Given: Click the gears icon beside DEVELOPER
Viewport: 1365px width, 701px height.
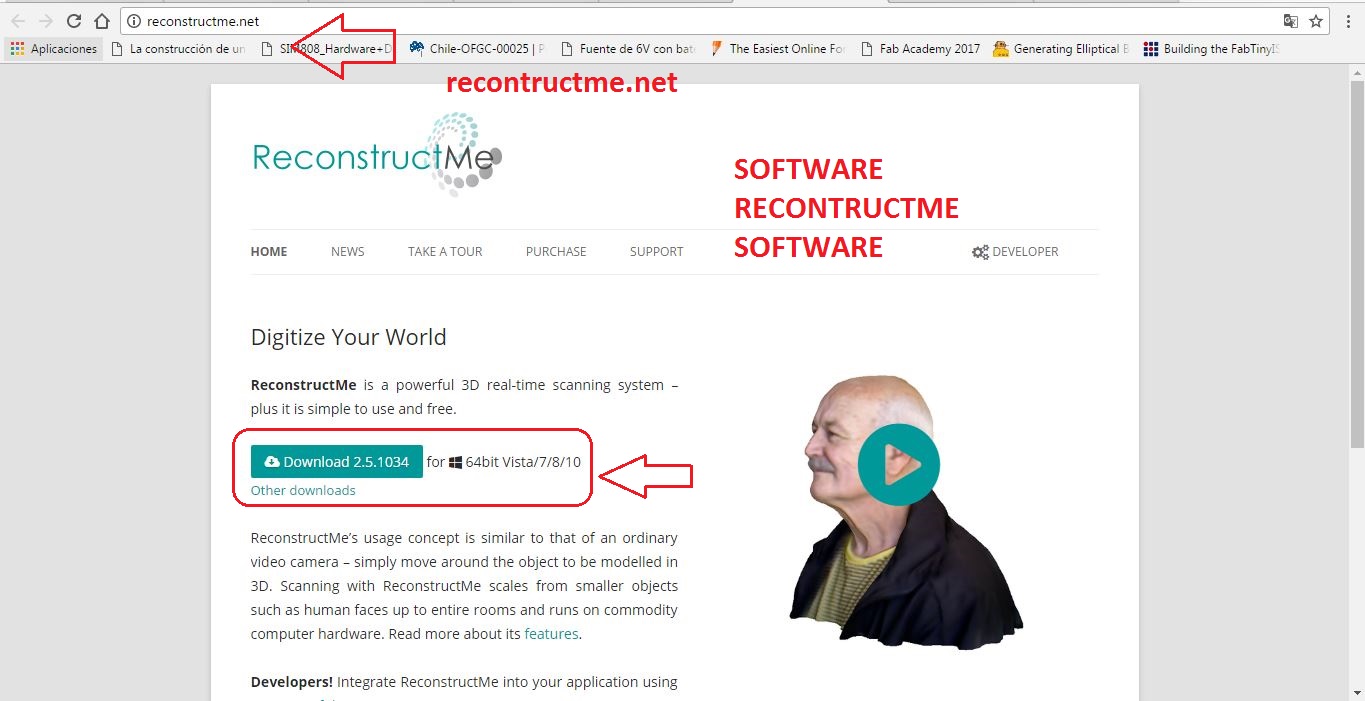Looking at the screenshot, I should tap(980, 252).
